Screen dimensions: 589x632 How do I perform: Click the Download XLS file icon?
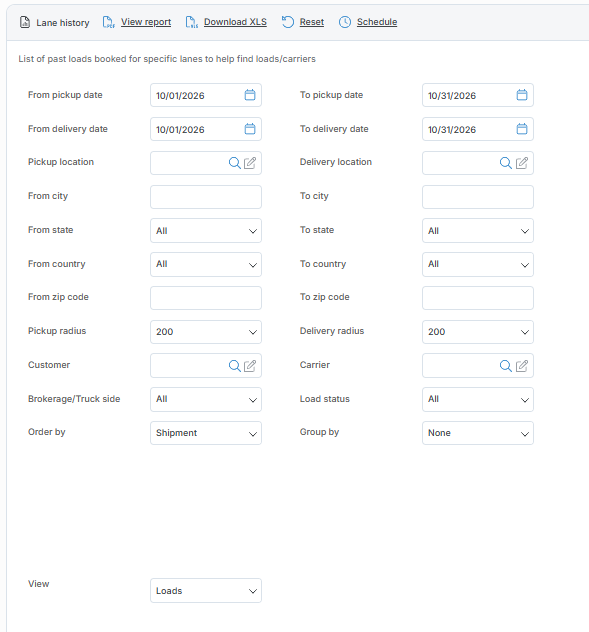(191, 22)
